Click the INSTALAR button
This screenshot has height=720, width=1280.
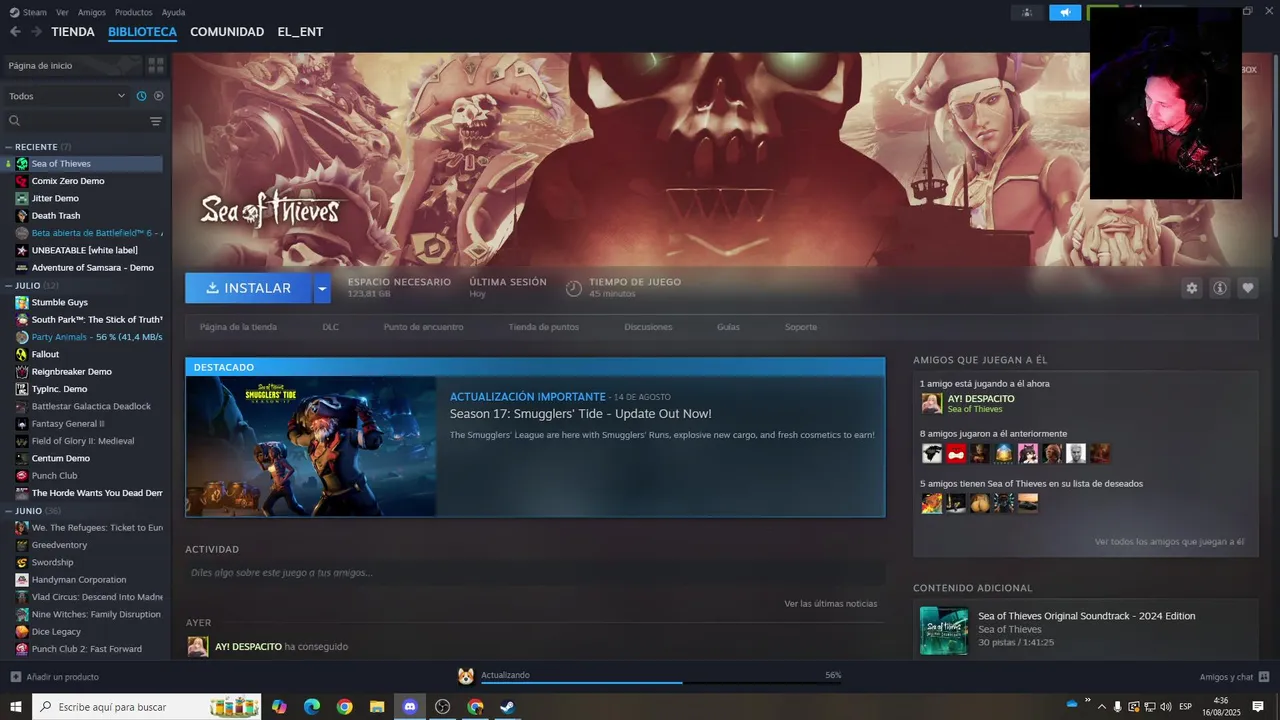248,288
